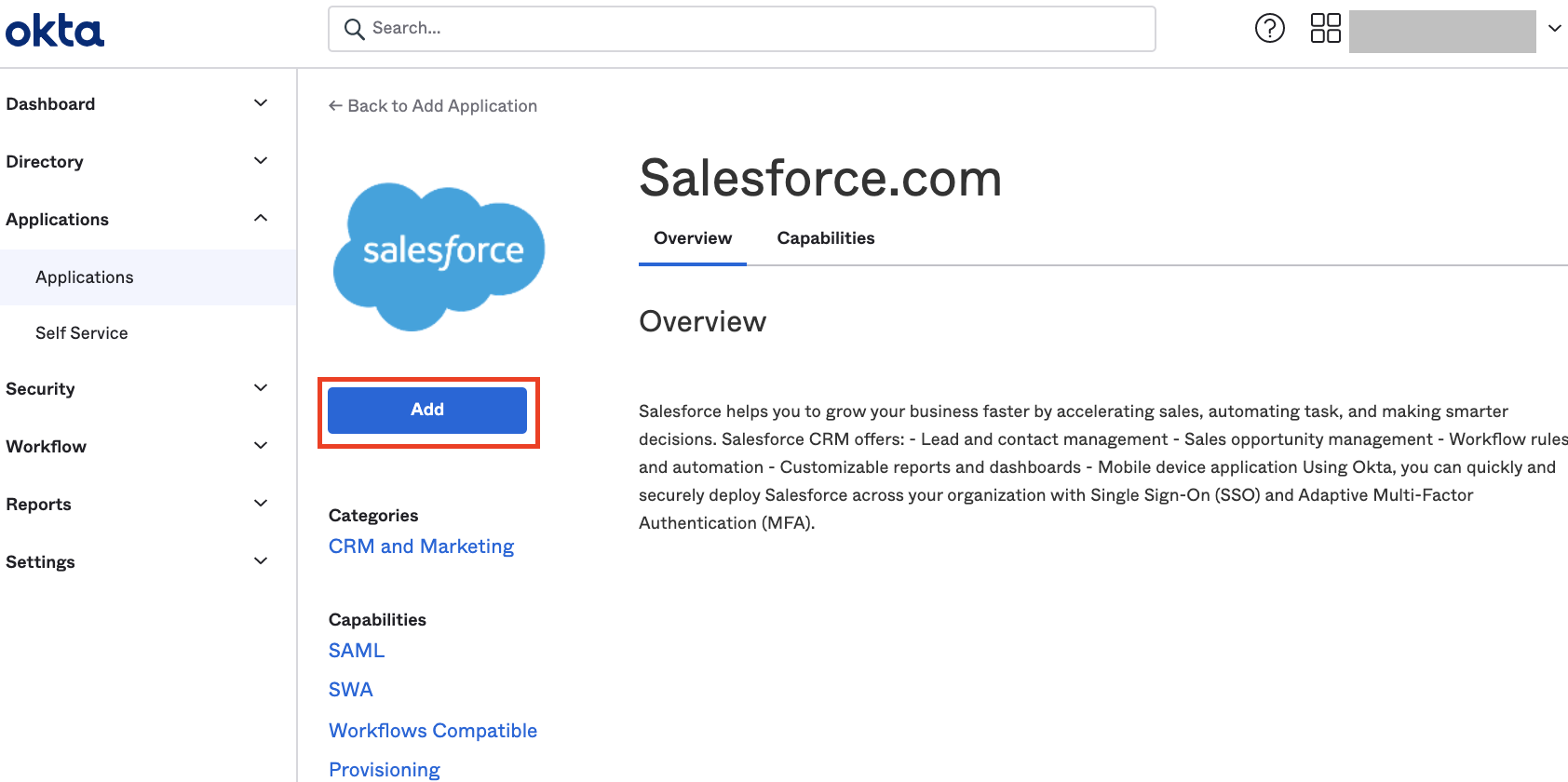This screenshot has width=1568, height=782.
Task: Open the user account dropdown arrow
Action: (1554, 29)
